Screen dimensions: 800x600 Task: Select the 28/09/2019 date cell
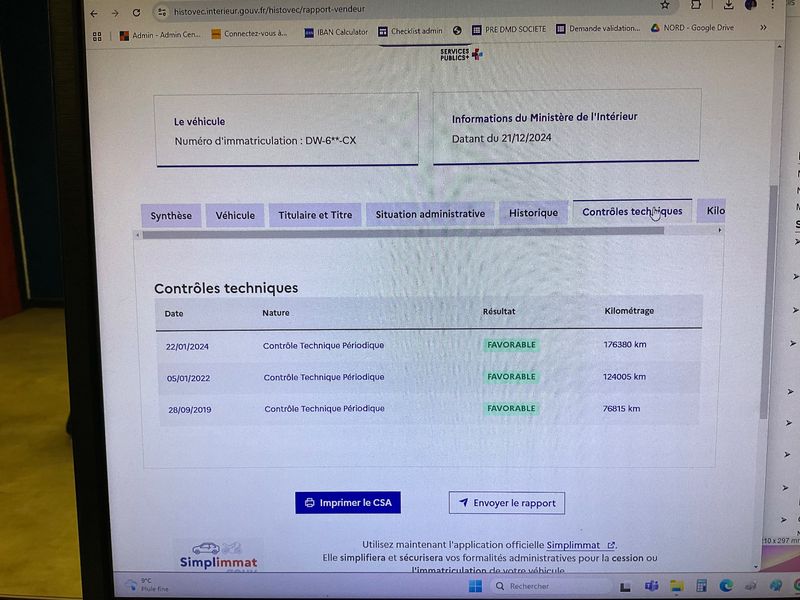pyautogui.click(x=189, y=409)
